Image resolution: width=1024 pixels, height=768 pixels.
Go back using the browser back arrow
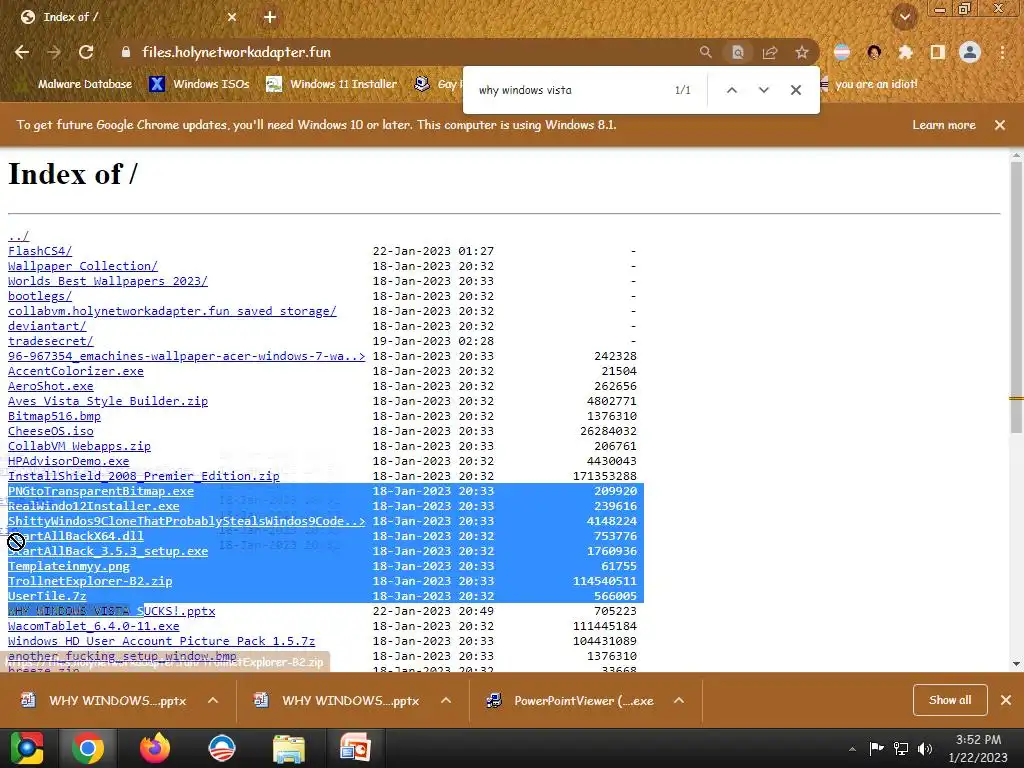pyautogui.click(x=22, y=52)
